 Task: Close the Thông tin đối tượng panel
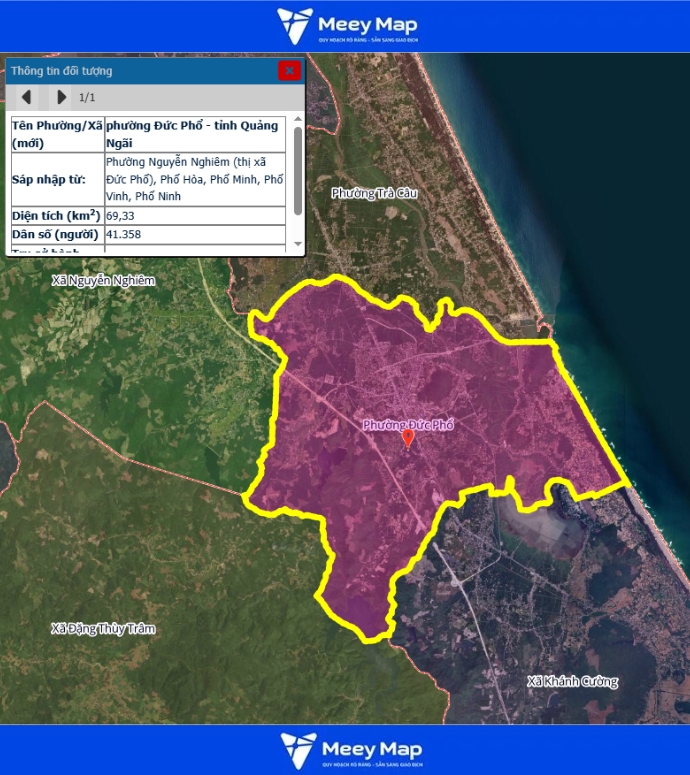click(x=289, y=70)
